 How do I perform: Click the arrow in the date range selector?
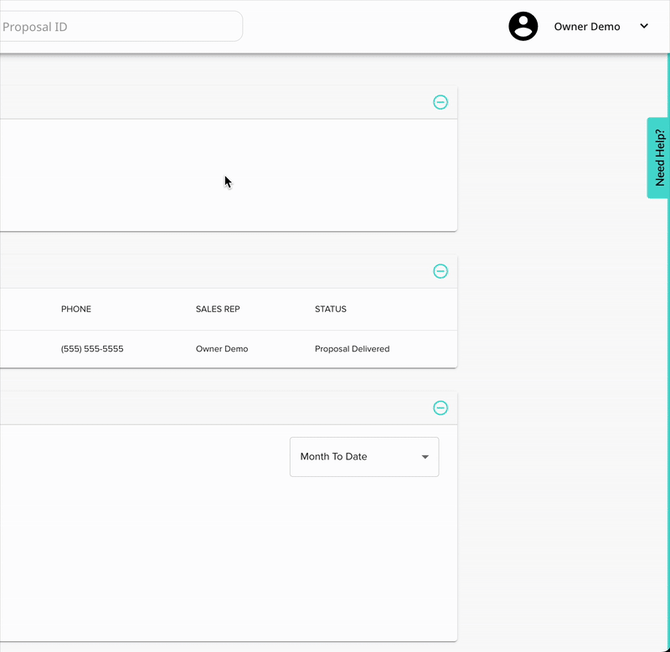[425, 457]
